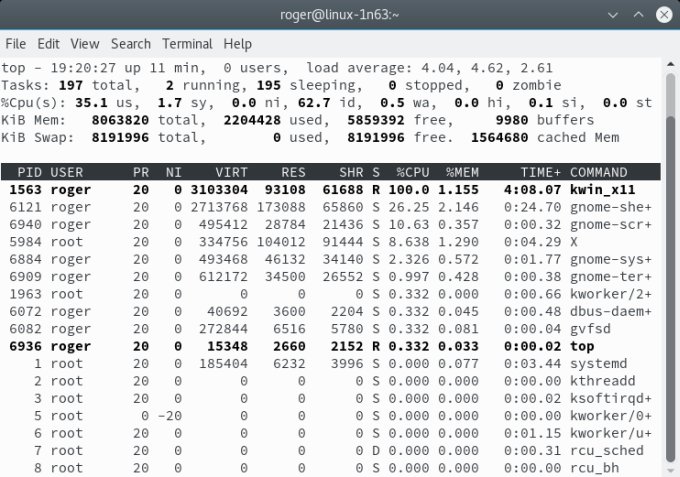Click the %CPU column header
This screenshot has width=680, height=477.
click(x=412, y=172)
